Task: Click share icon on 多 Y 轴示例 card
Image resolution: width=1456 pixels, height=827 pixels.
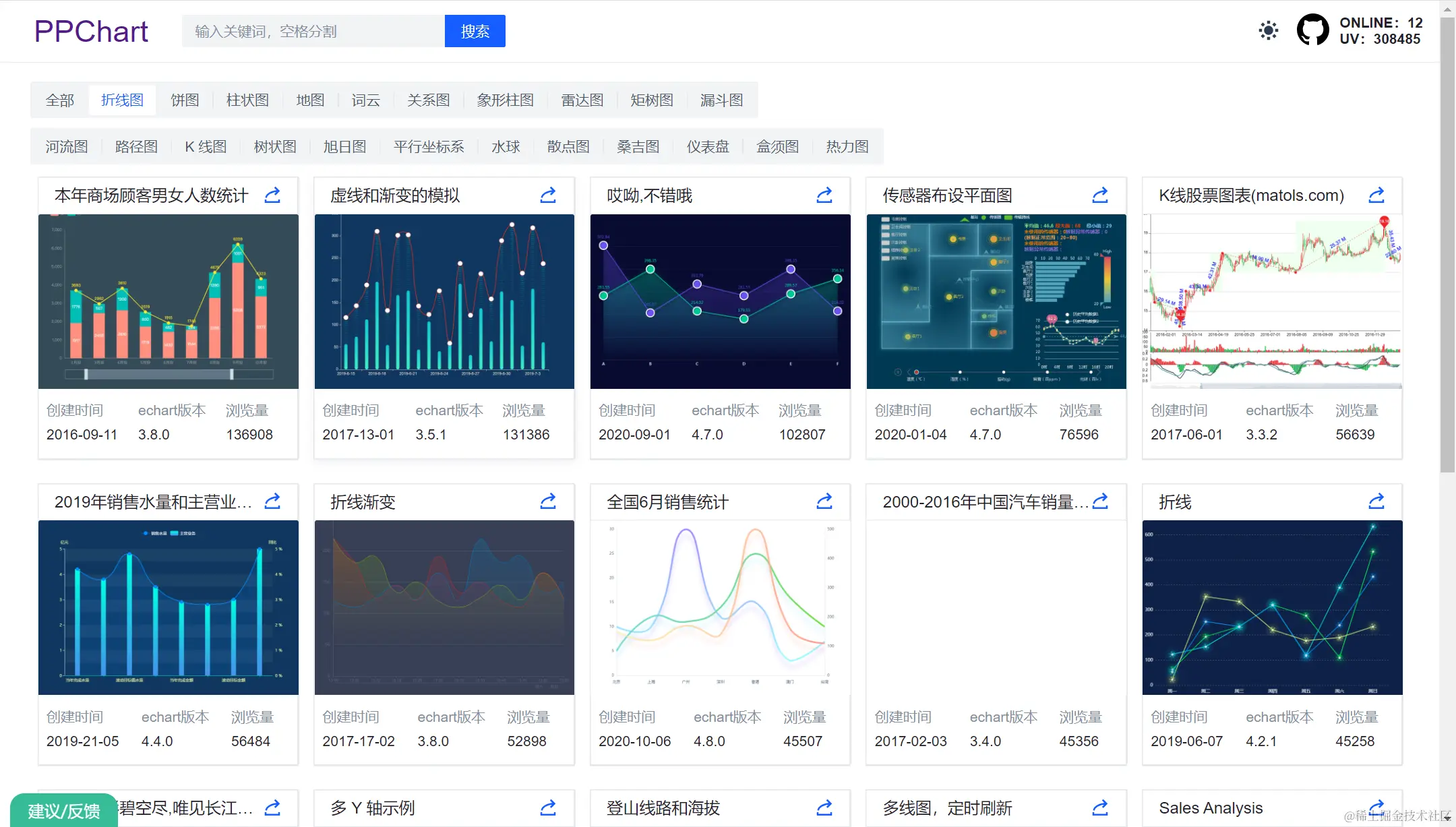Action: click(x=548, y=807)
